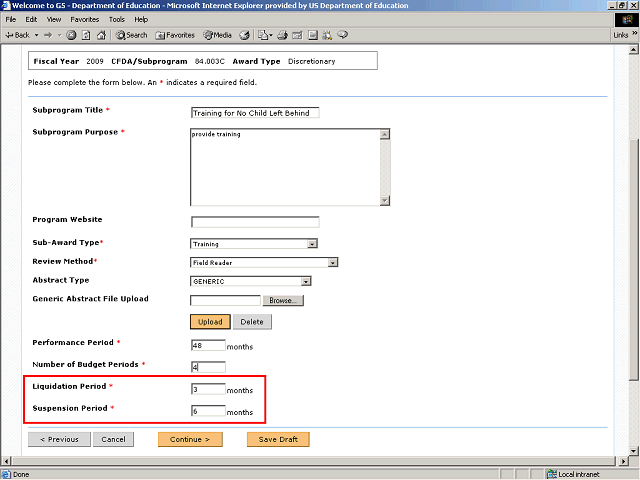This screenshot has height=480, width=640.
Task: Open the Media toolbar button
Action: pos(218,35)
